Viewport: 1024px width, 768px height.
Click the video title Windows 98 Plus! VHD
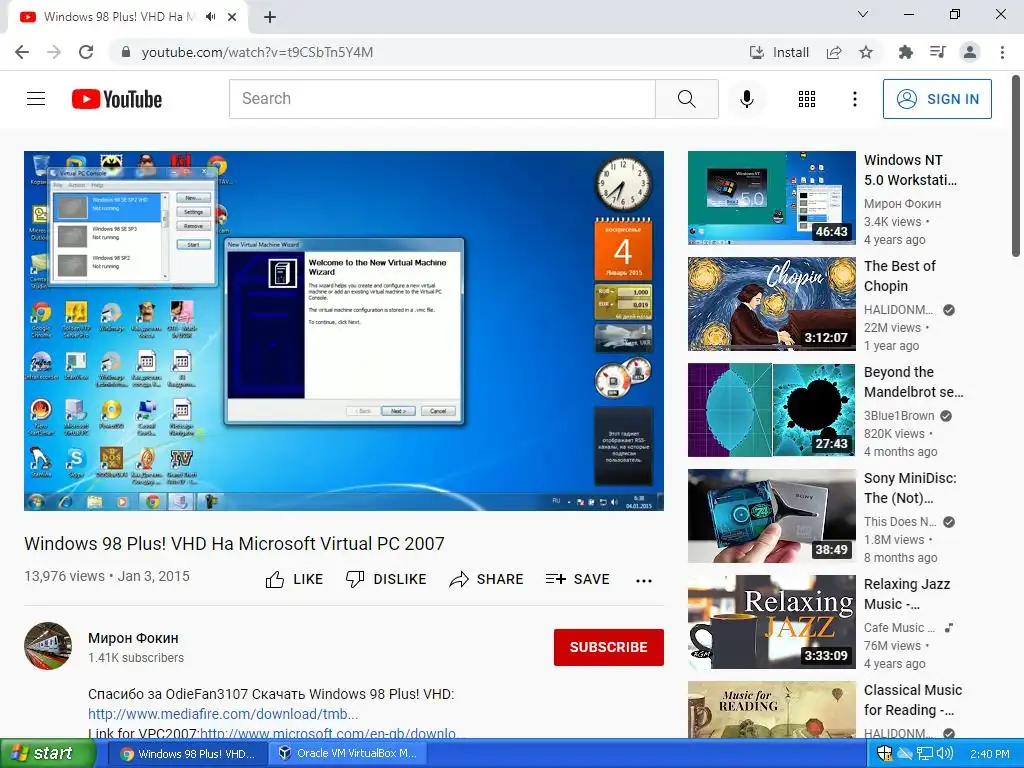pos(234,543)
